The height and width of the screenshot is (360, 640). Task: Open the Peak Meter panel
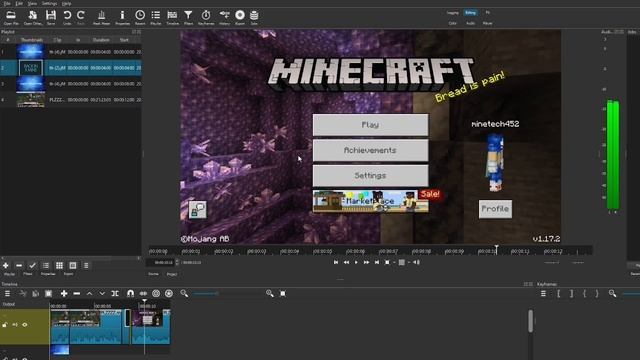102,16
